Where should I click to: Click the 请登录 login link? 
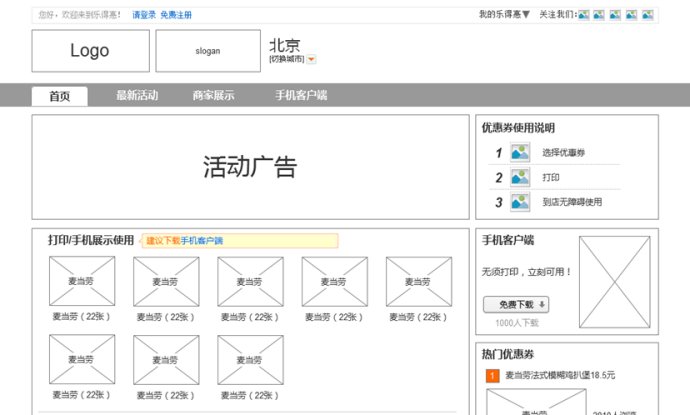(144, 15)
